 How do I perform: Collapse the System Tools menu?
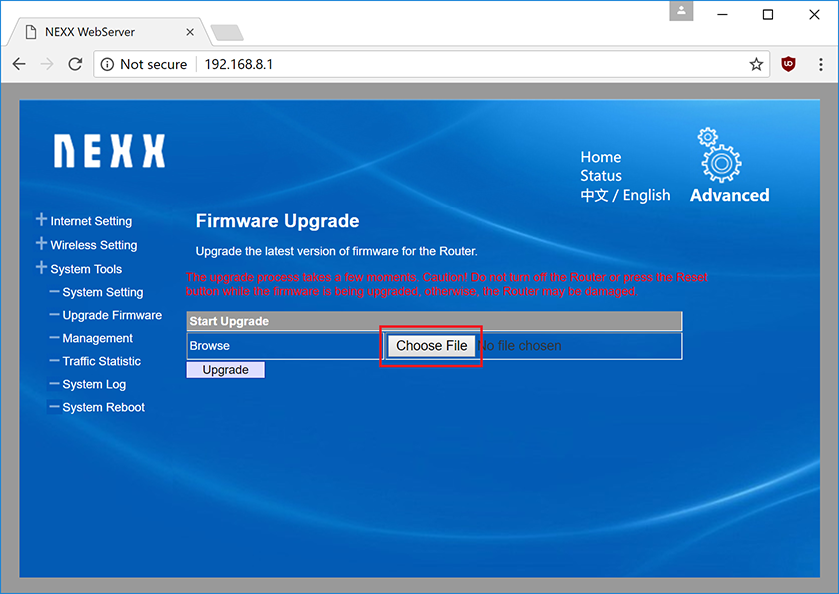click(x=79, y=269)
